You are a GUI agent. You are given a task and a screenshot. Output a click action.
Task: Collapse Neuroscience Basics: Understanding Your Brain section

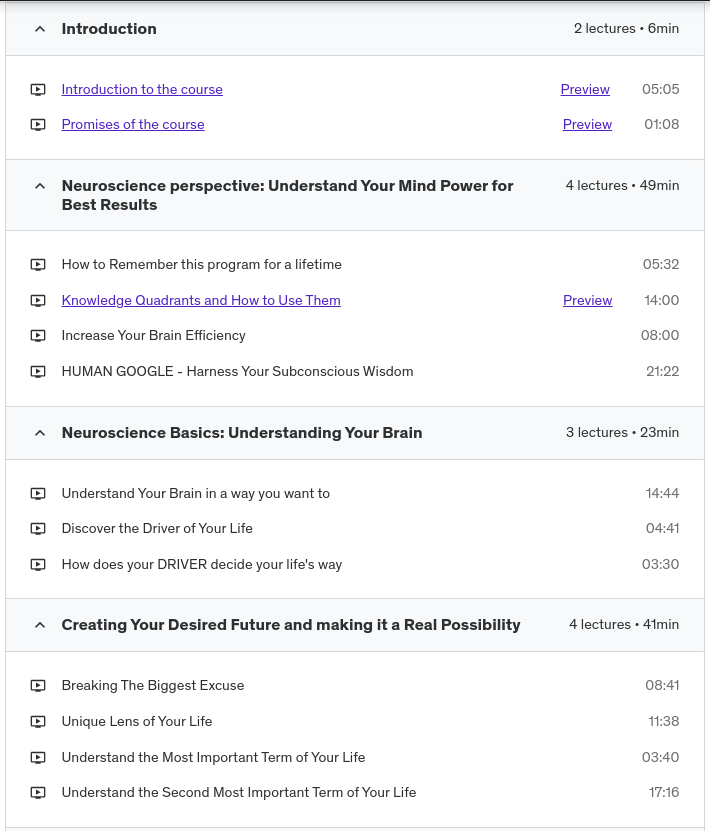tap(40, 433)
